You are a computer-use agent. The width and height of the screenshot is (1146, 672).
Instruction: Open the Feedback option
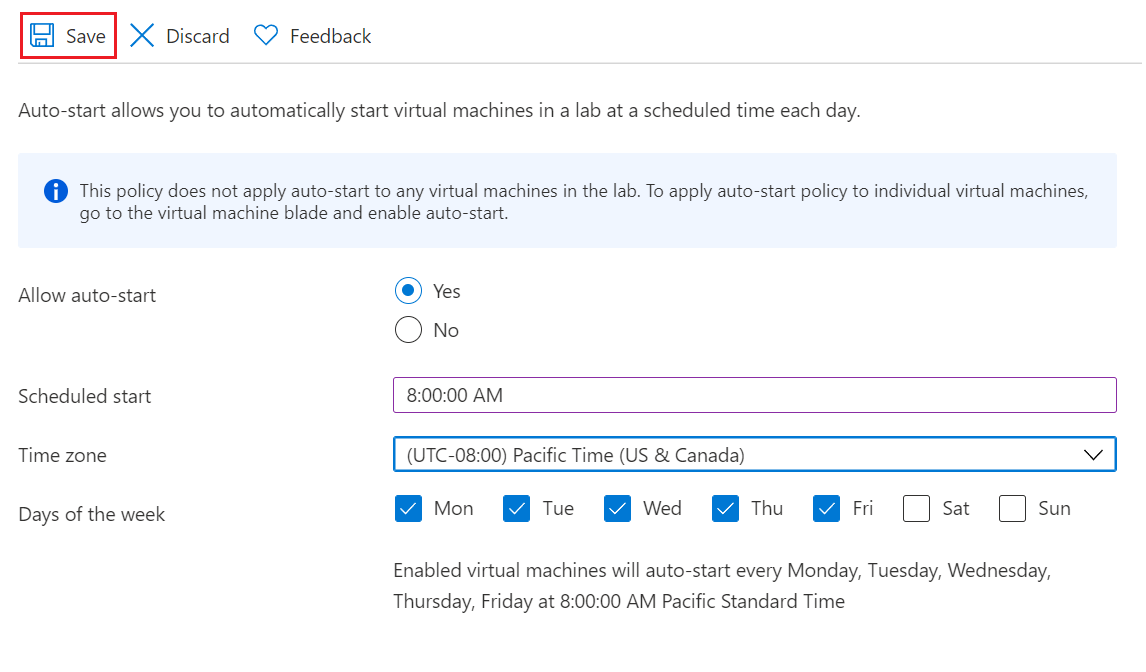click(312, 35)
